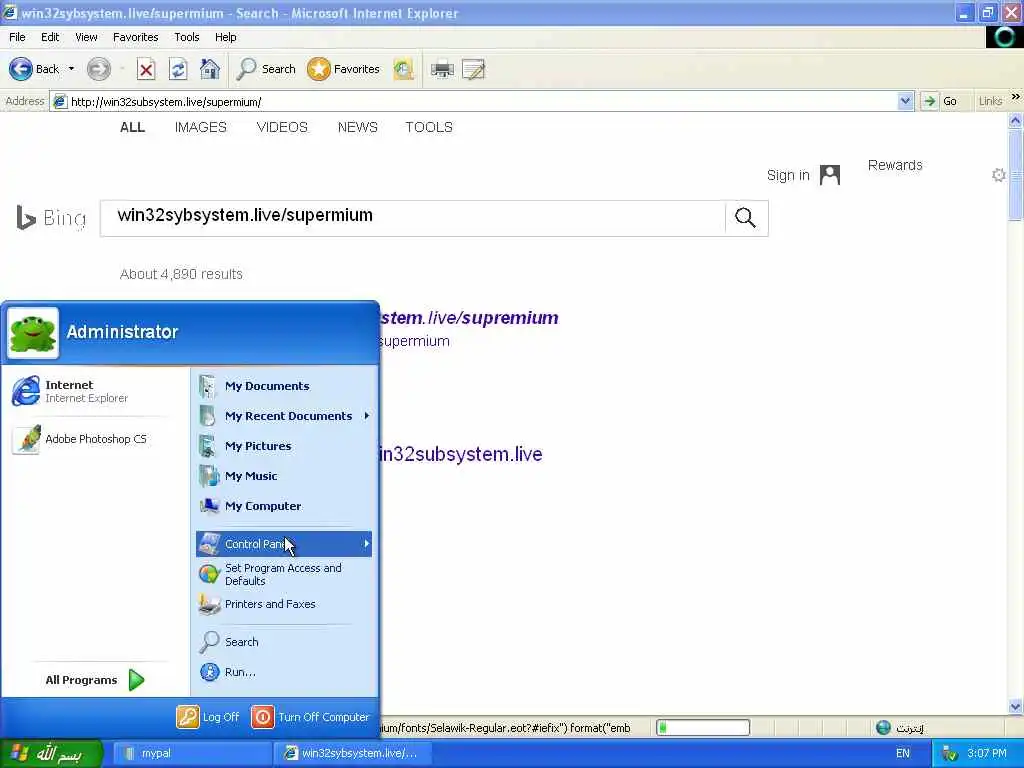Expand All Programs green arrow
Screen dimensions: 1024x768
pos(136,680)
